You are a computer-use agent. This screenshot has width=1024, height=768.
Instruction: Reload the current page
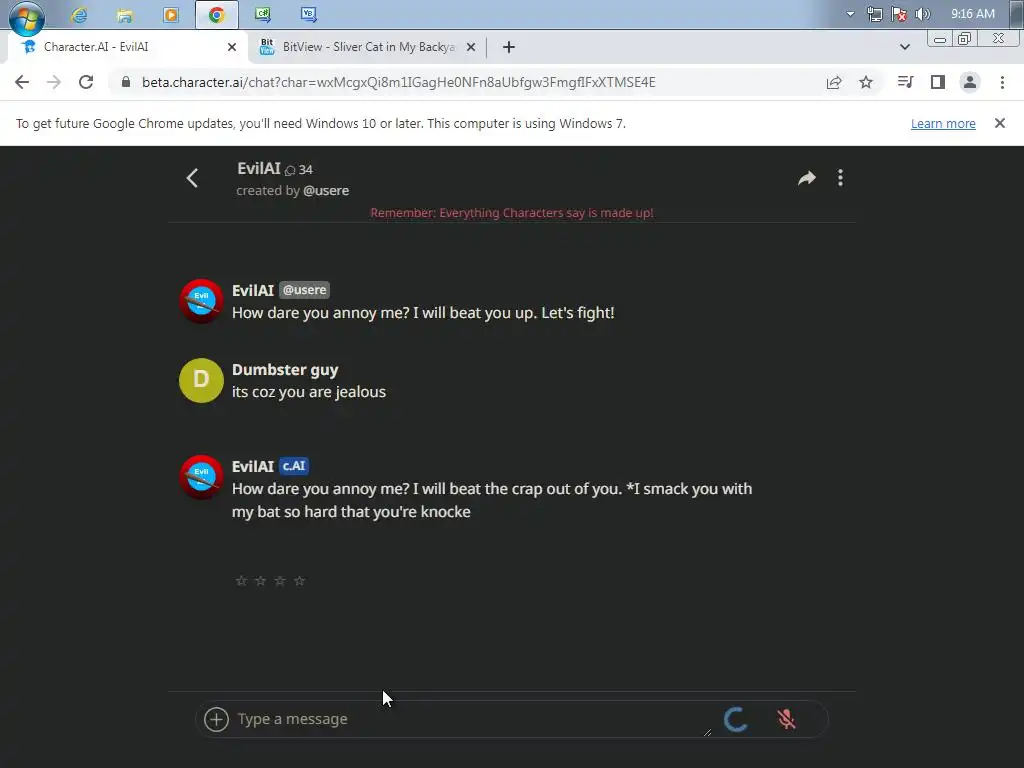[x=86, y=82]
